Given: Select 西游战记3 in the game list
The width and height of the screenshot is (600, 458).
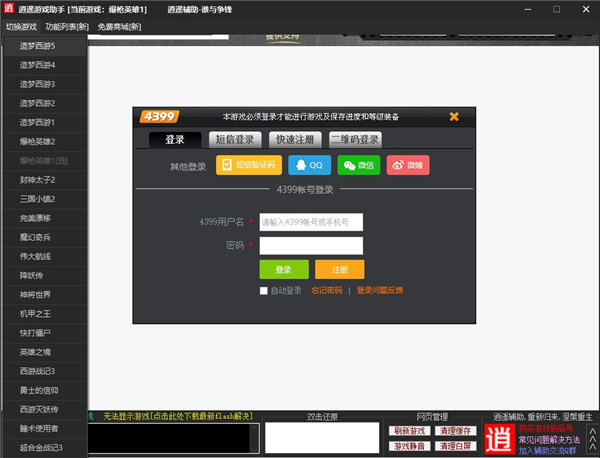Looking at the screenshot, I should pyautogui.click(x=45, y=372).
